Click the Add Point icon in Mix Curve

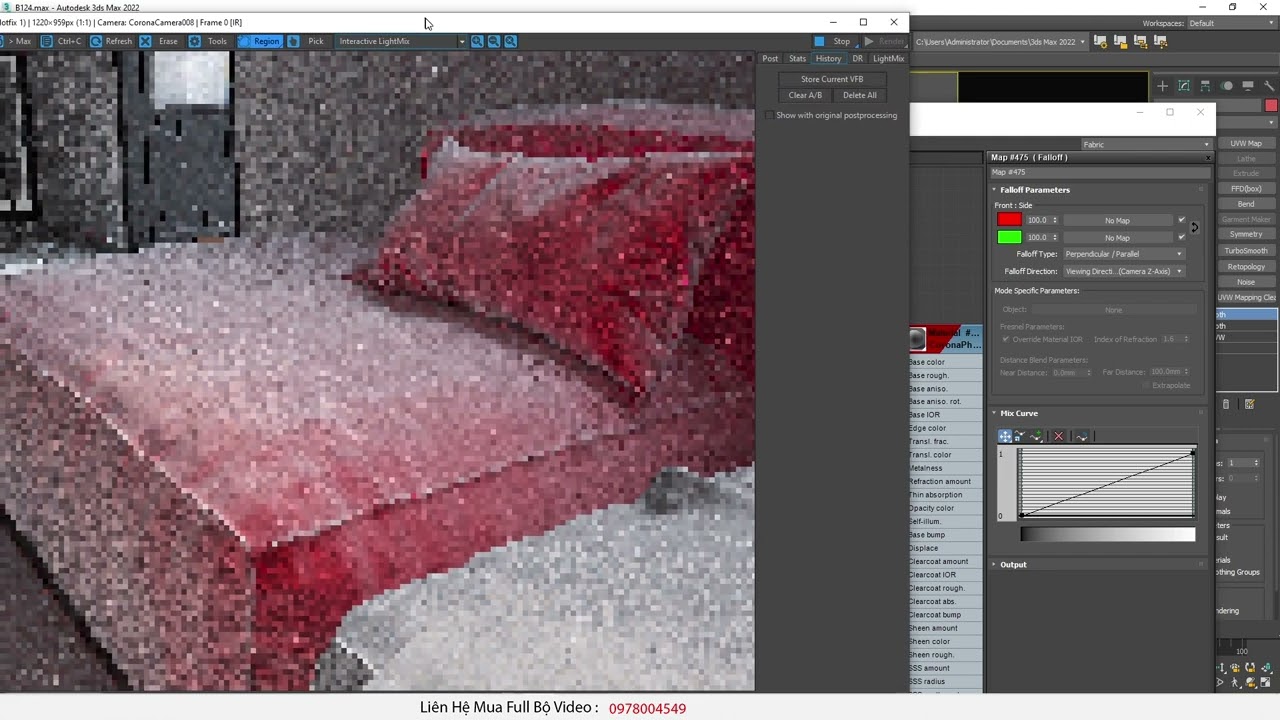[x=1037, y=436]
